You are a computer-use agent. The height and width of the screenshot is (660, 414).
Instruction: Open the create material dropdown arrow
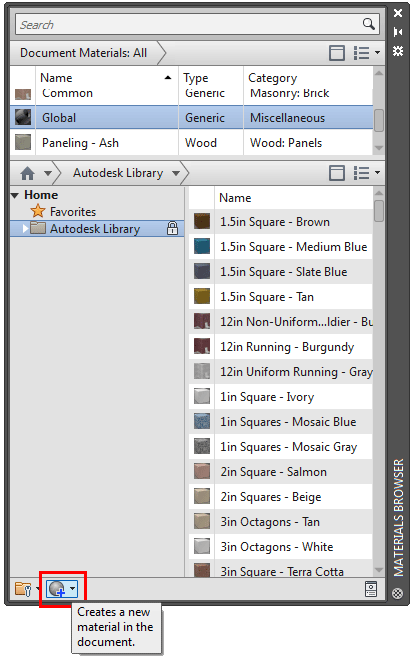click(73, 588)
